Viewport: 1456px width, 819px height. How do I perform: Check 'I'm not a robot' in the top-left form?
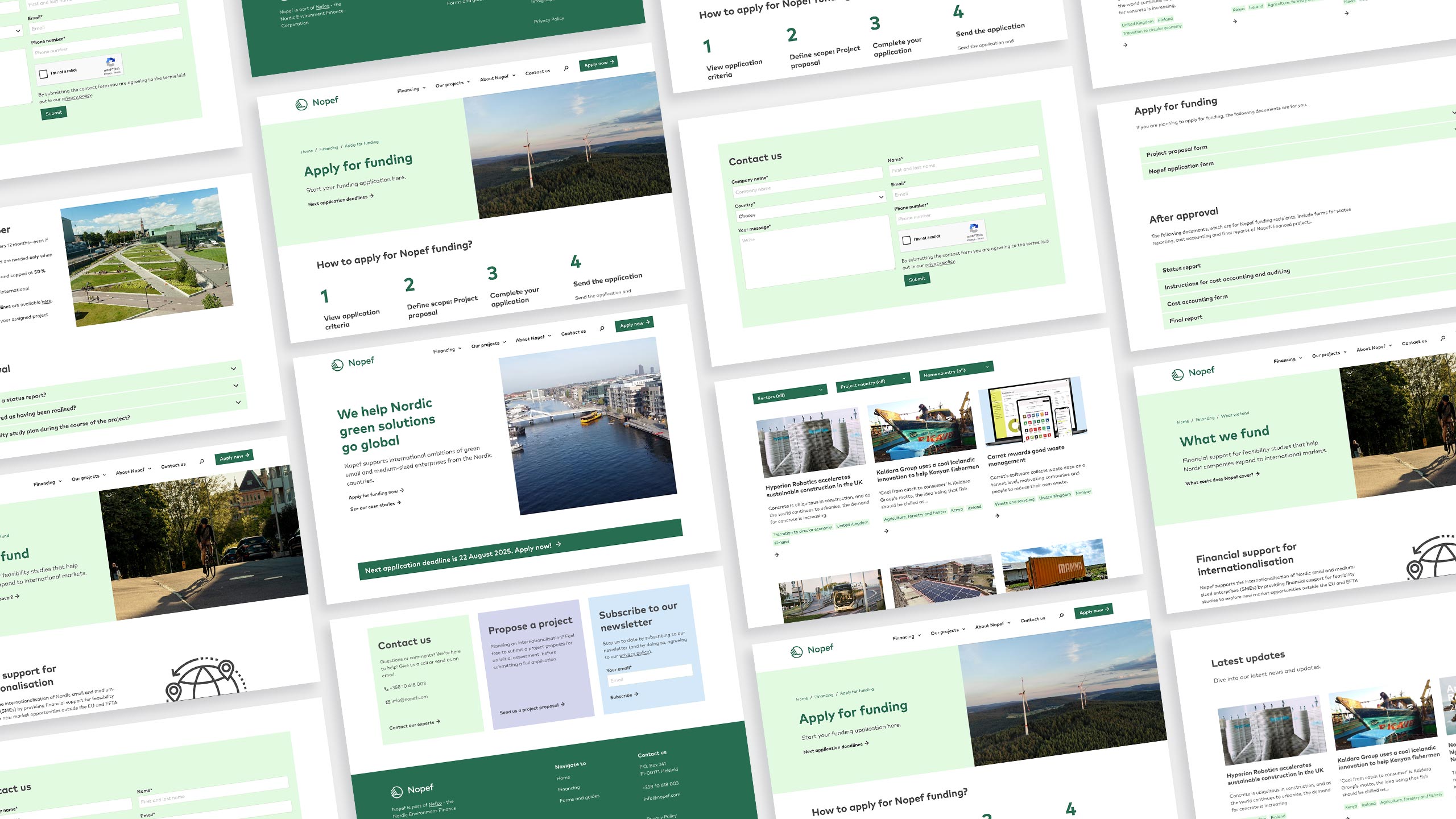tap(43, 74)
